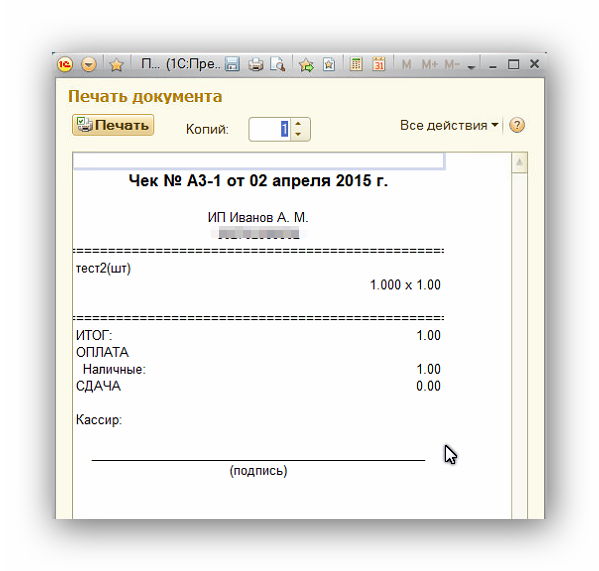This screenshot has width=599, height=571.
Task: Click the question mark help button
Action: click(x=517, y=125)
